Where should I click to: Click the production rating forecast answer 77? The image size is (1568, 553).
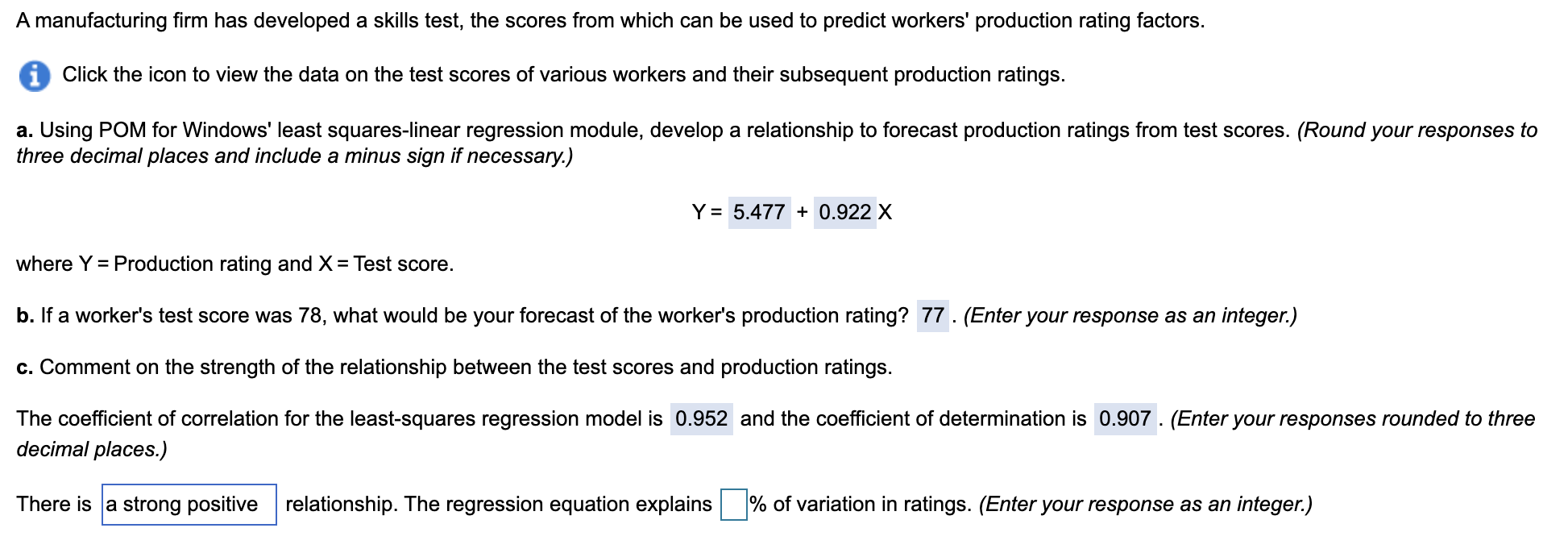(x=935, y=315)
